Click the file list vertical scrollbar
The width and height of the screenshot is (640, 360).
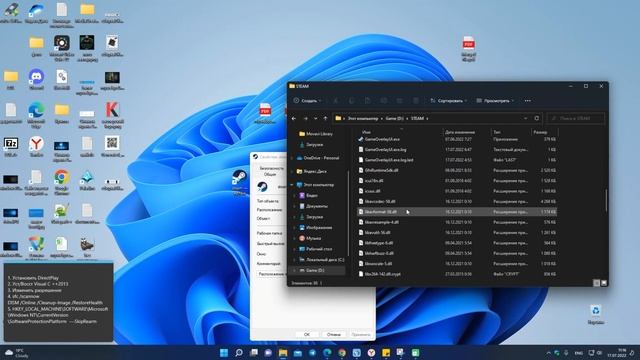click(x=607, y=200)
